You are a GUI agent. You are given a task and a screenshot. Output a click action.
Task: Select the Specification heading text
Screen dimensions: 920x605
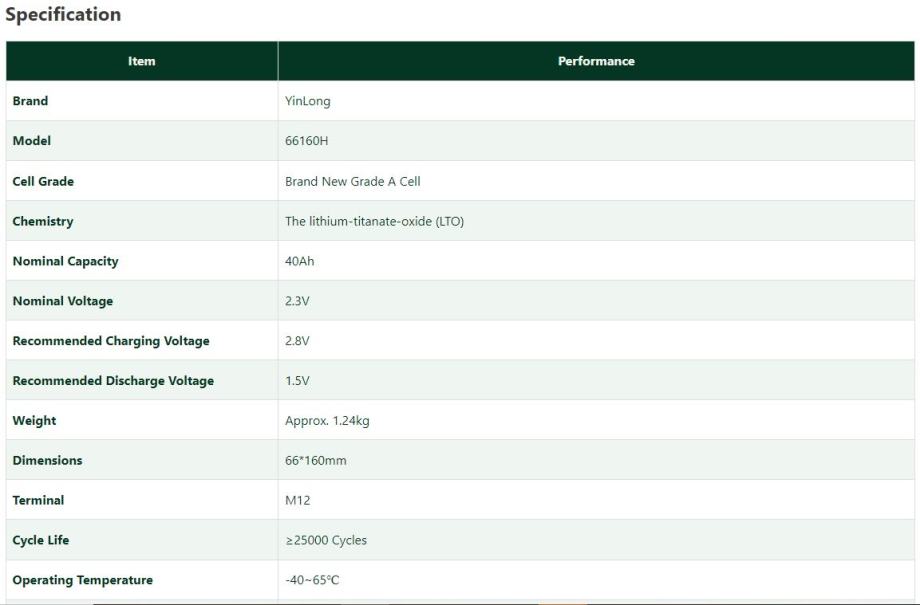pos(63,14)
